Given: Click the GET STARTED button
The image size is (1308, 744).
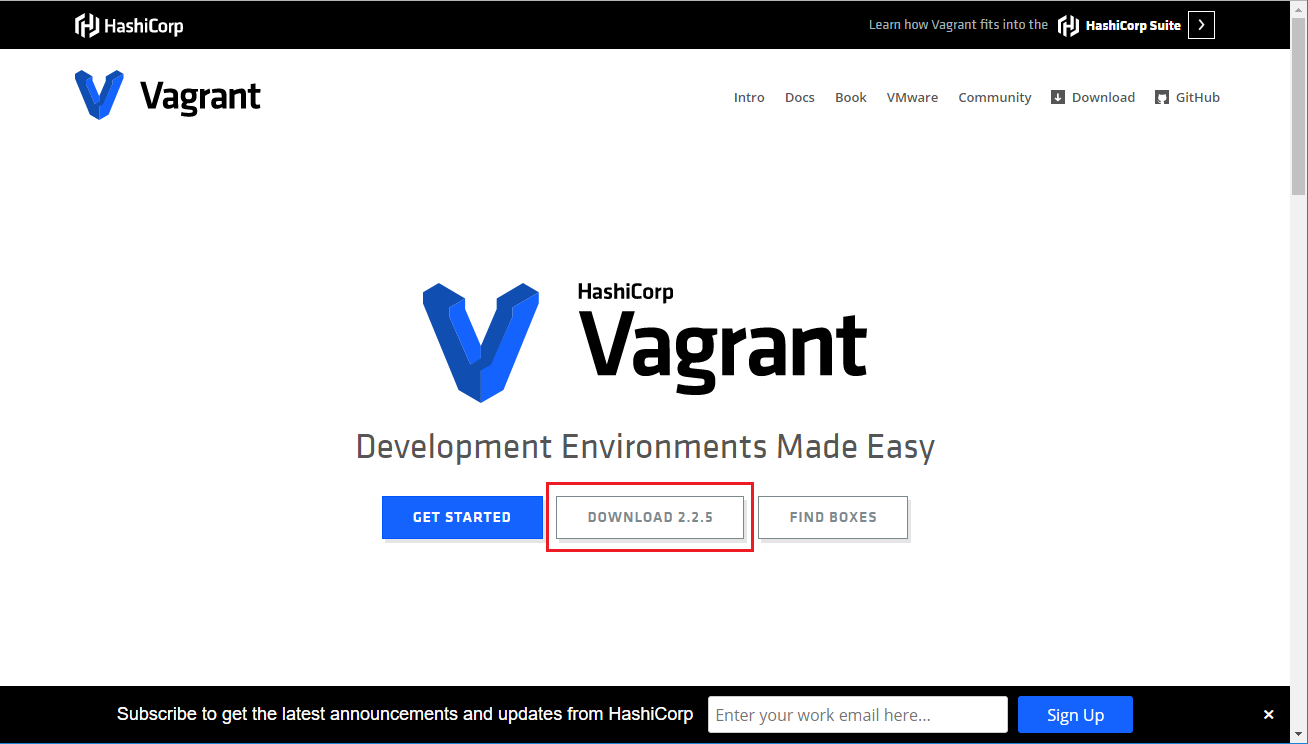Looking at the screenshot, I should pos(462,517).
